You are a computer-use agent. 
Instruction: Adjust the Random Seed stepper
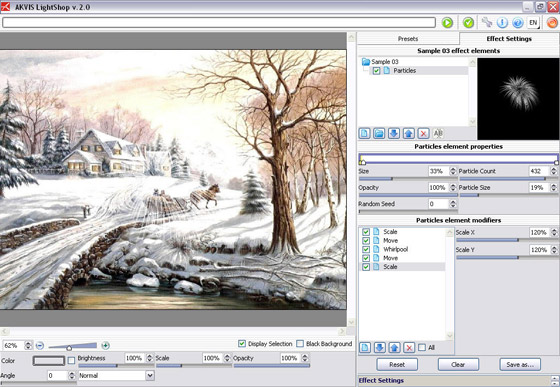coord(453,204)
